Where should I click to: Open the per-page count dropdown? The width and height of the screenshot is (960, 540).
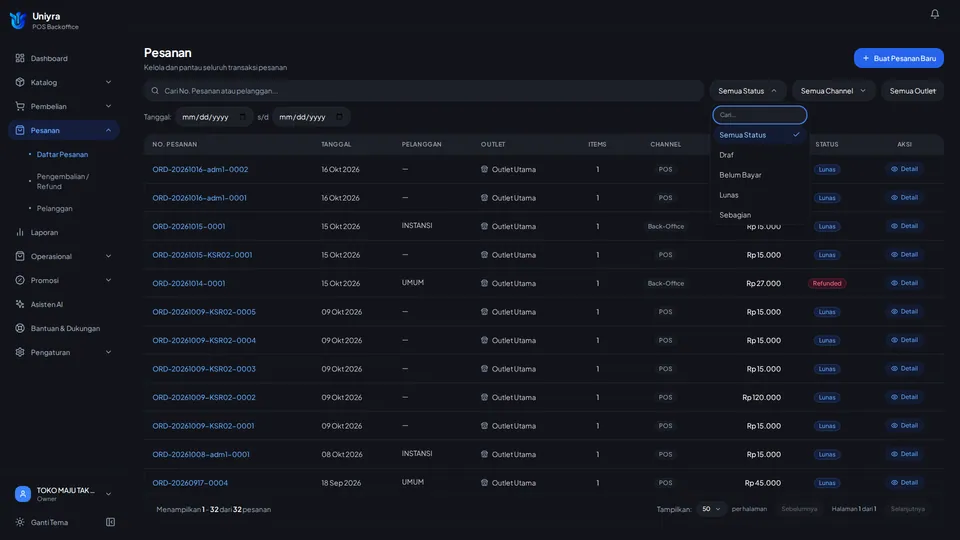click(x=711, y=509)
